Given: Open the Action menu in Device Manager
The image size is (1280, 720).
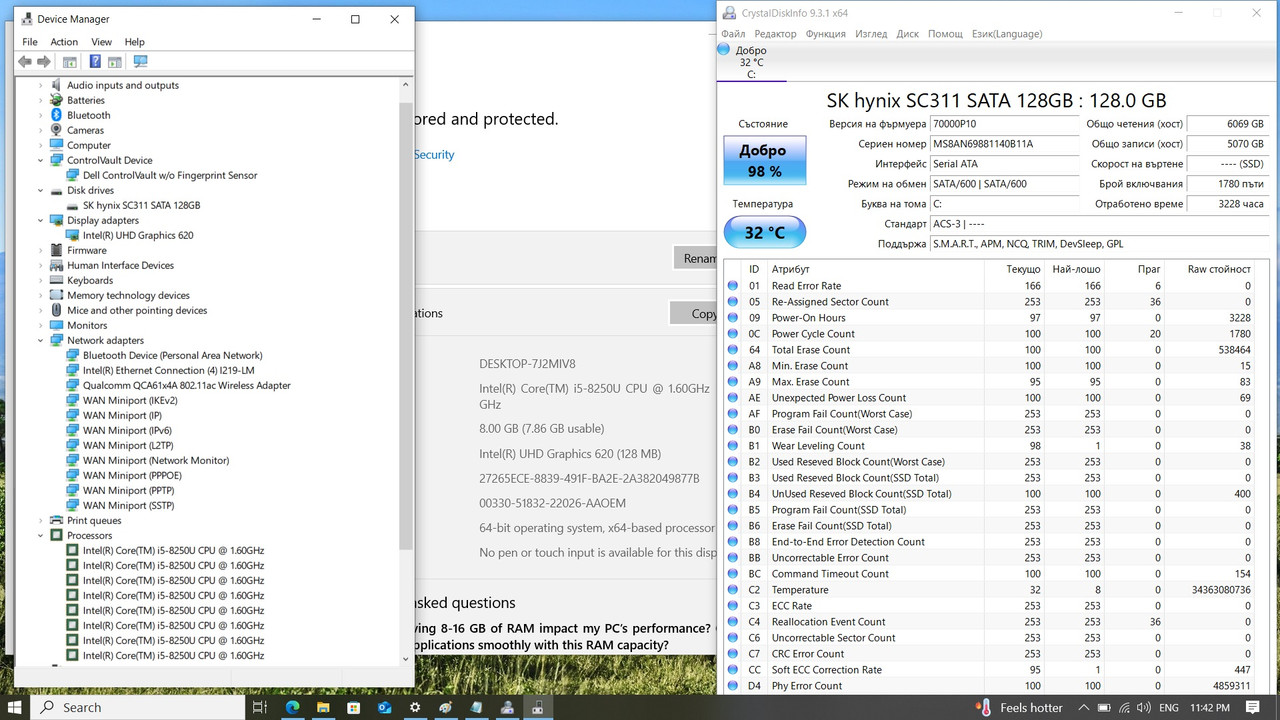Looking at the screenshot, I should tap(64, 42).
